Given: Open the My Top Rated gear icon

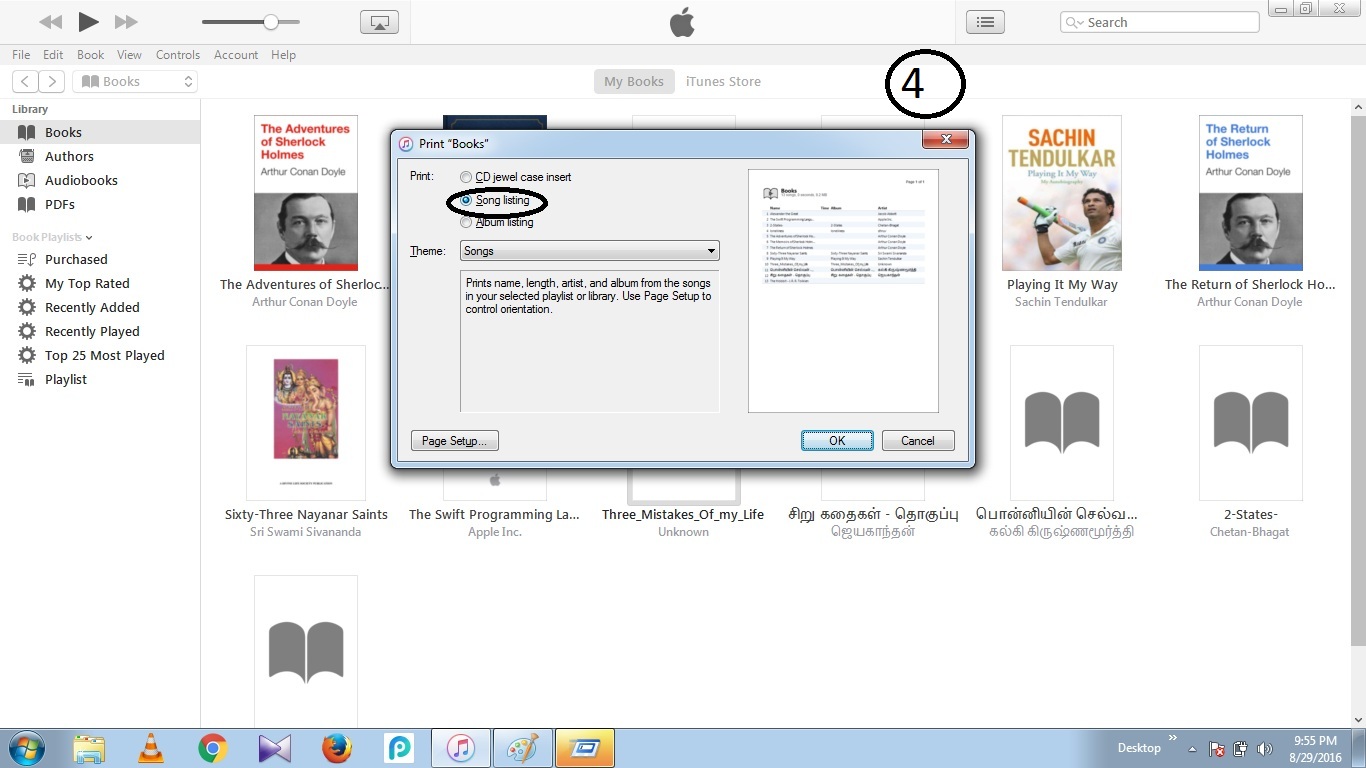Looking at the screenshot, I should (x=27, y=283).
